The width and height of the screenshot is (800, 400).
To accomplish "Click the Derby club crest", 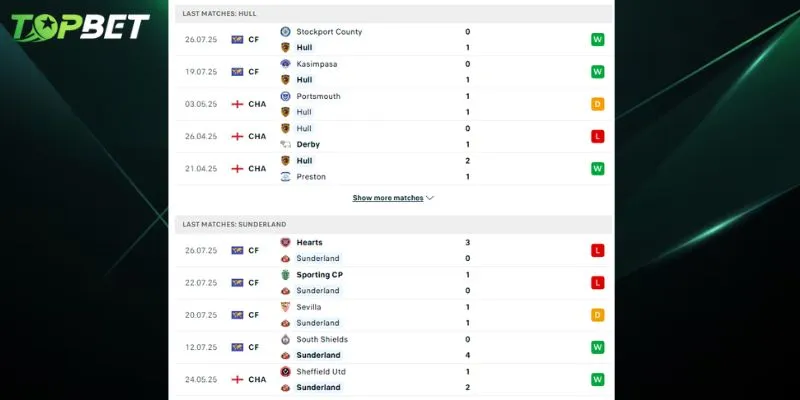I will pyautogui.click(x=285, y=144).
